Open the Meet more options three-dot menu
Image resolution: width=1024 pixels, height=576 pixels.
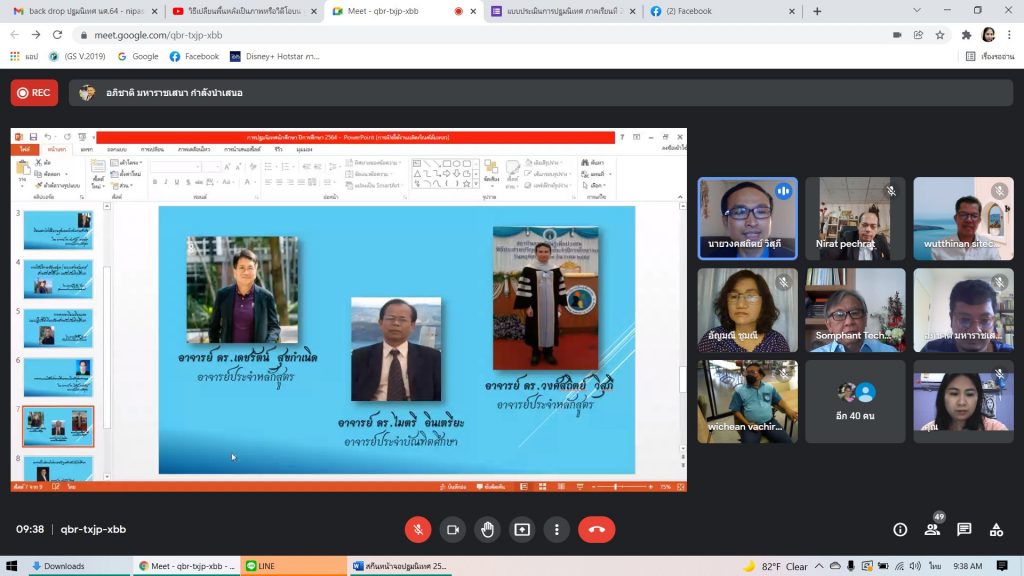(557, 529)
